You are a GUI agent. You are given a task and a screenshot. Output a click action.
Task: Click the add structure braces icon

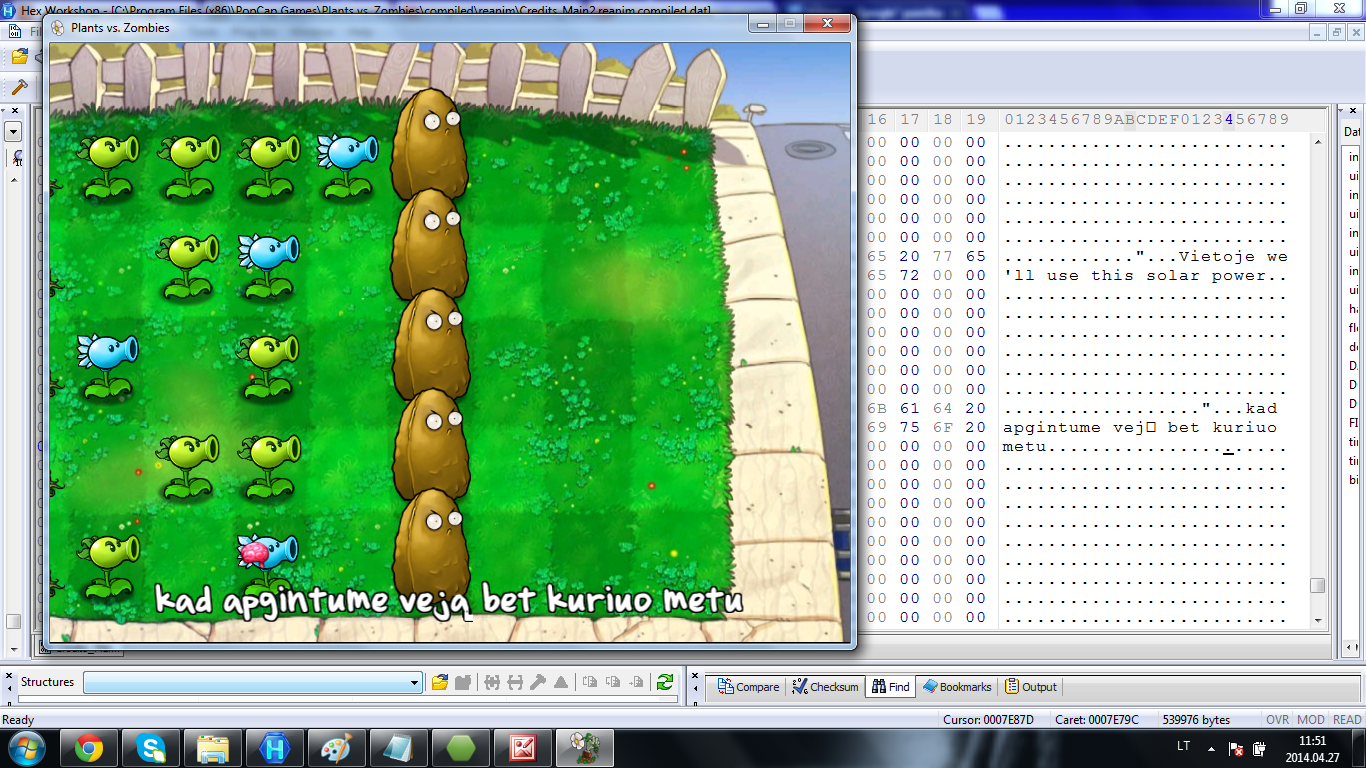pos(492,682)
